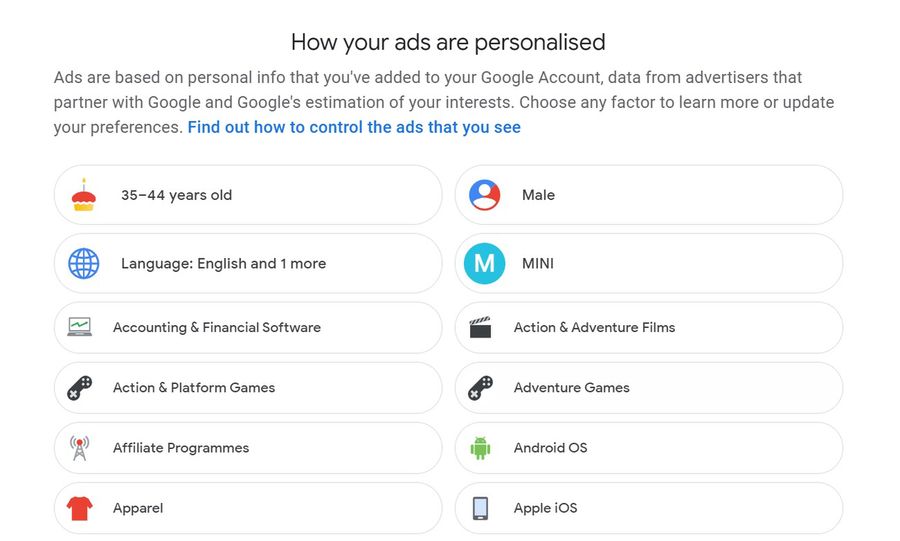This screenshot has height=541, width=900.
Task: Open Language: English and 1 more
Action: coord(248,263)
